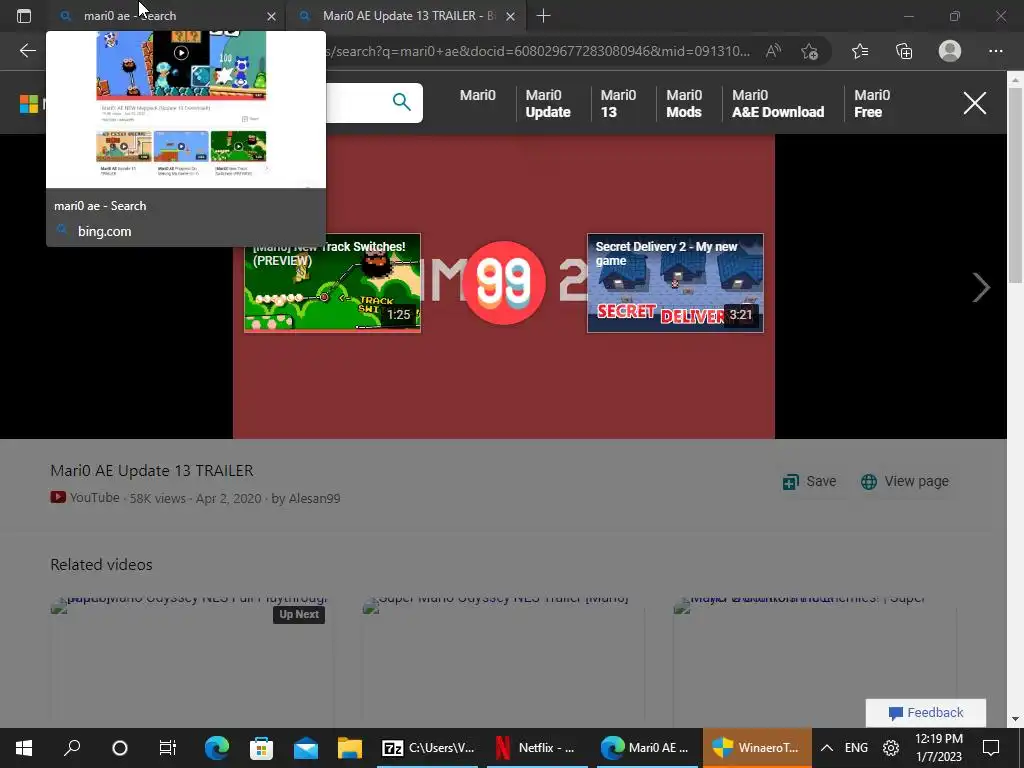Go back with the browser back arrow
Image resolution: width=1024 pixels, height=768 pixels.
[27, 51]
